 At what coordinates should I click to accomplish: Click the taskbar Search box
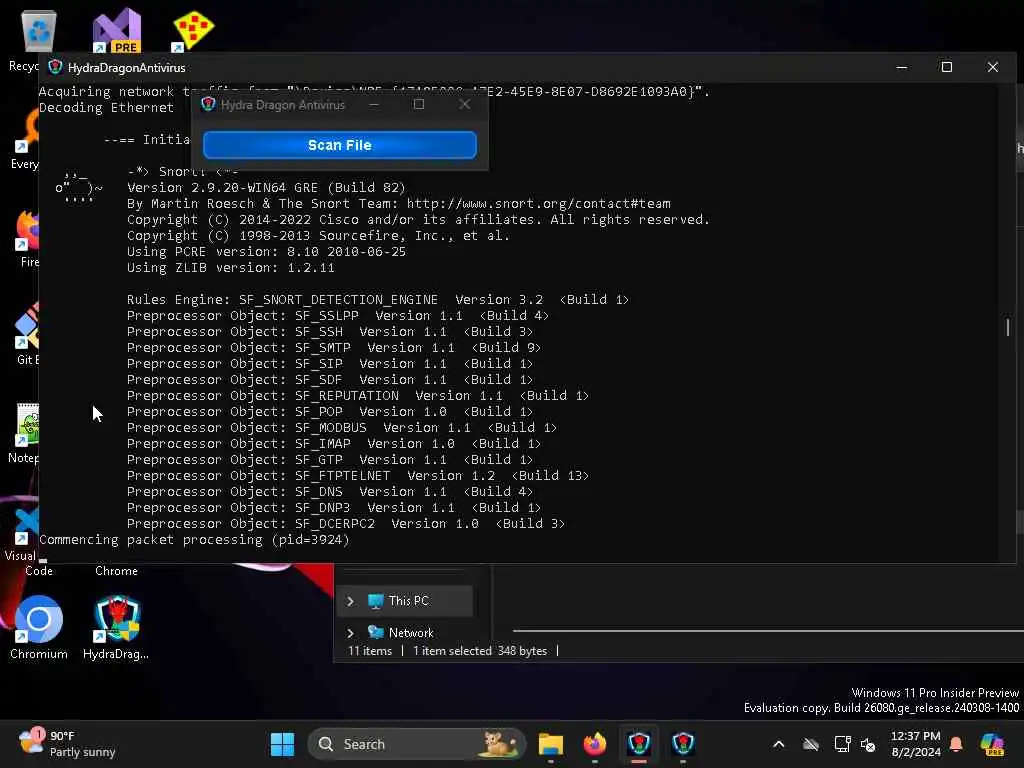pyautogui.click(x=416, y=744)
